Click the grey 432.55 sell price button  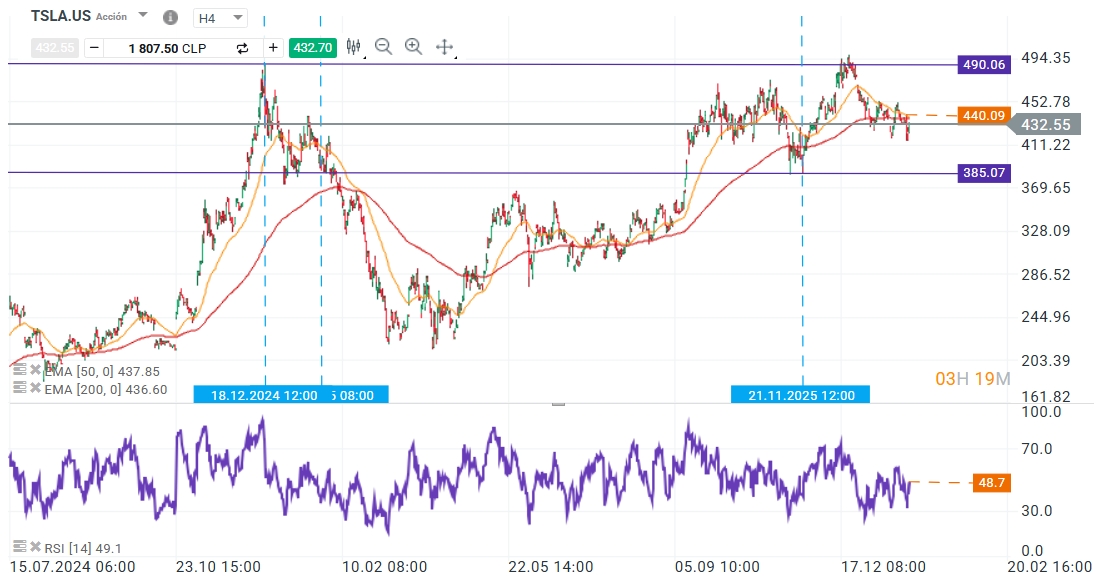pyautogui.click(x=55, y=47)
